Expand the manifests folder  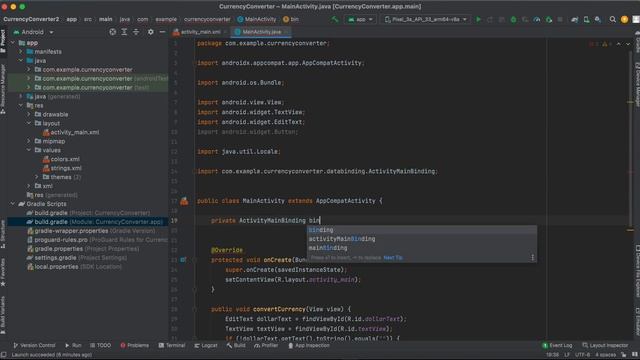pyautogui.click(x=21, y=52)
